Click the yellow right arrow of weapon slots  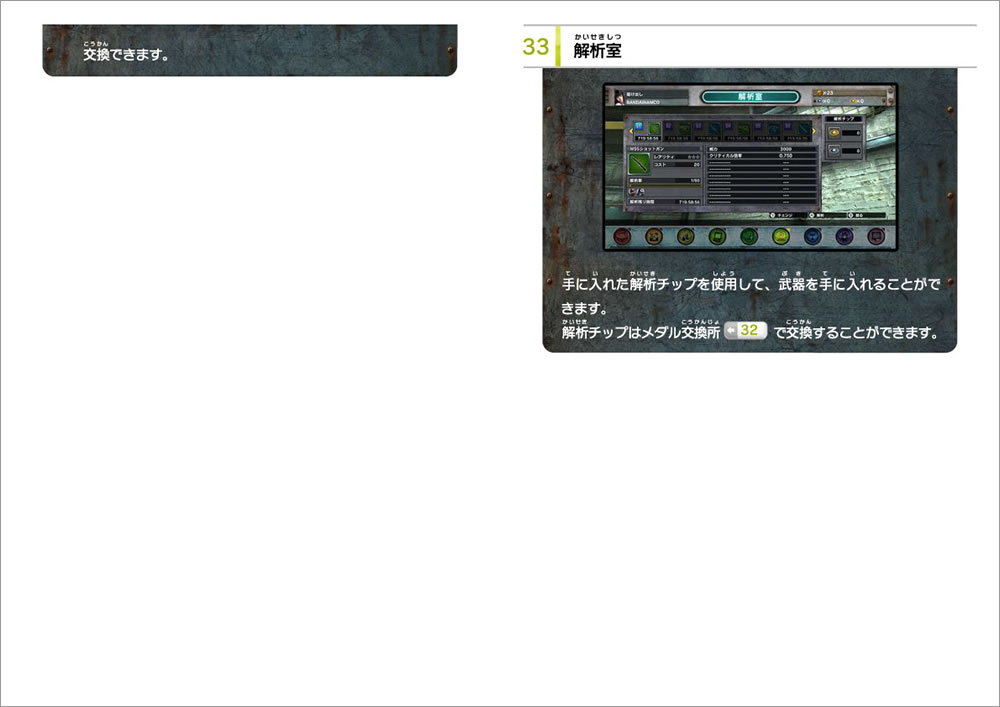pyautogui.click(x=814, y=131)
